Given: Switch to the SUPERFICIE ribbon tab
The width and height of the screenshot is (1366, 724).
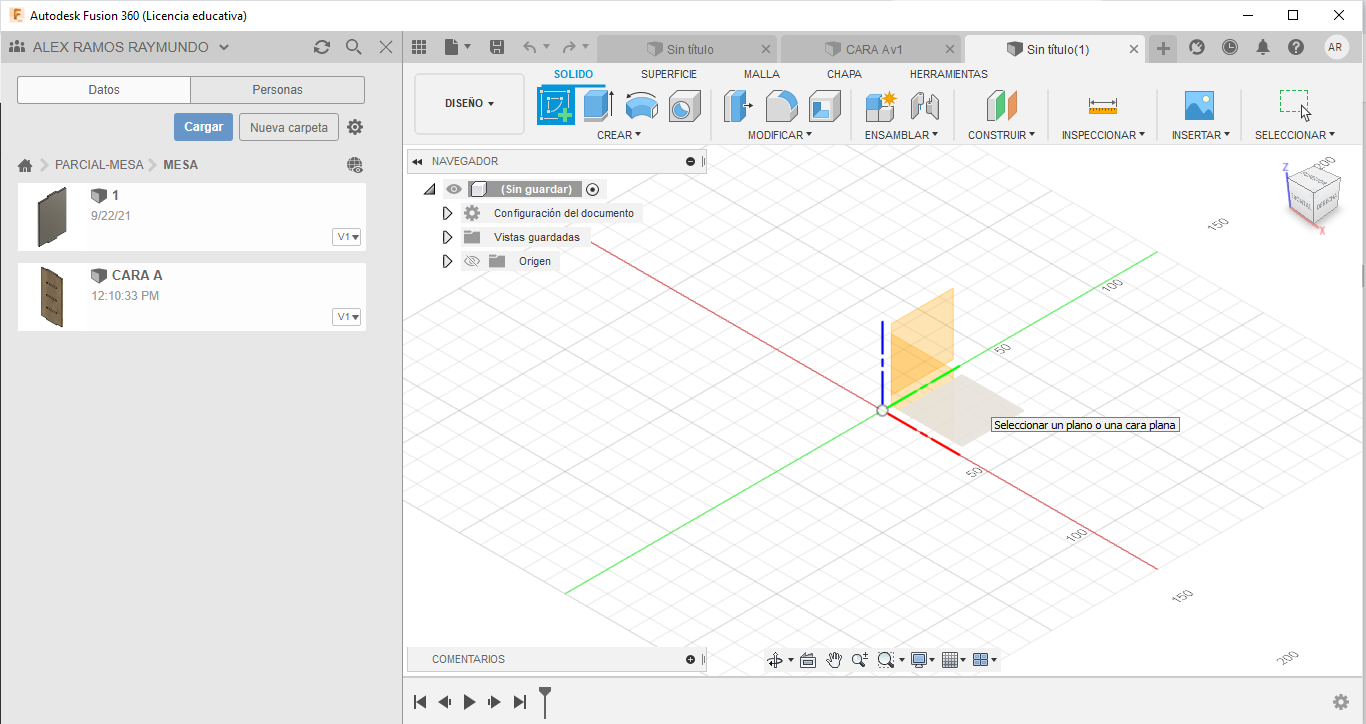Looking at the screenshot, I should pyautogui.click(x=669, y=74).
